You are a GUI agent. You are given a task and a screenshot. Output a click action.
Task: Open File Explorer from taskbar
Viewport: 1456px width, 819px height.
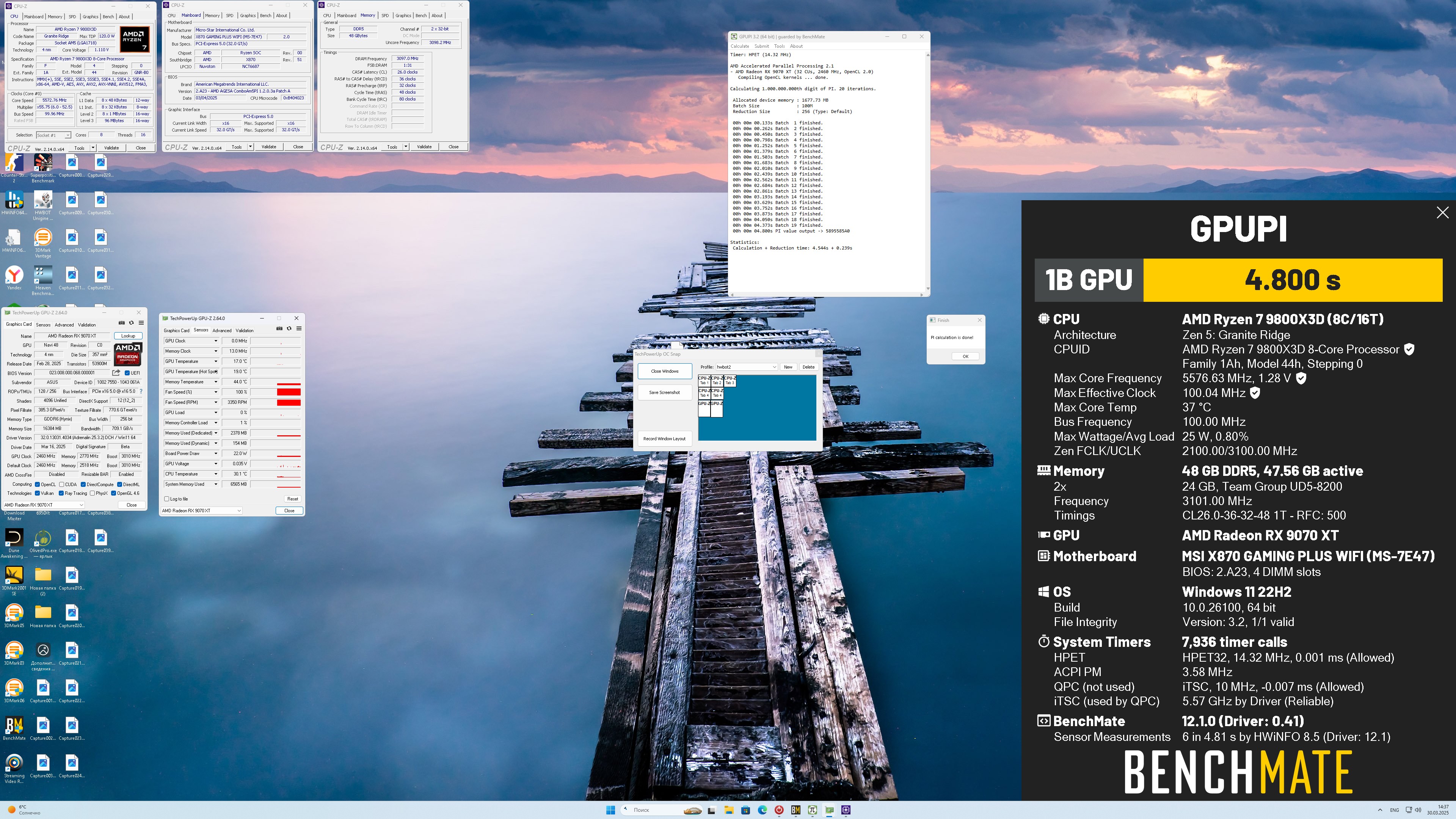click(x=728, y=810)
